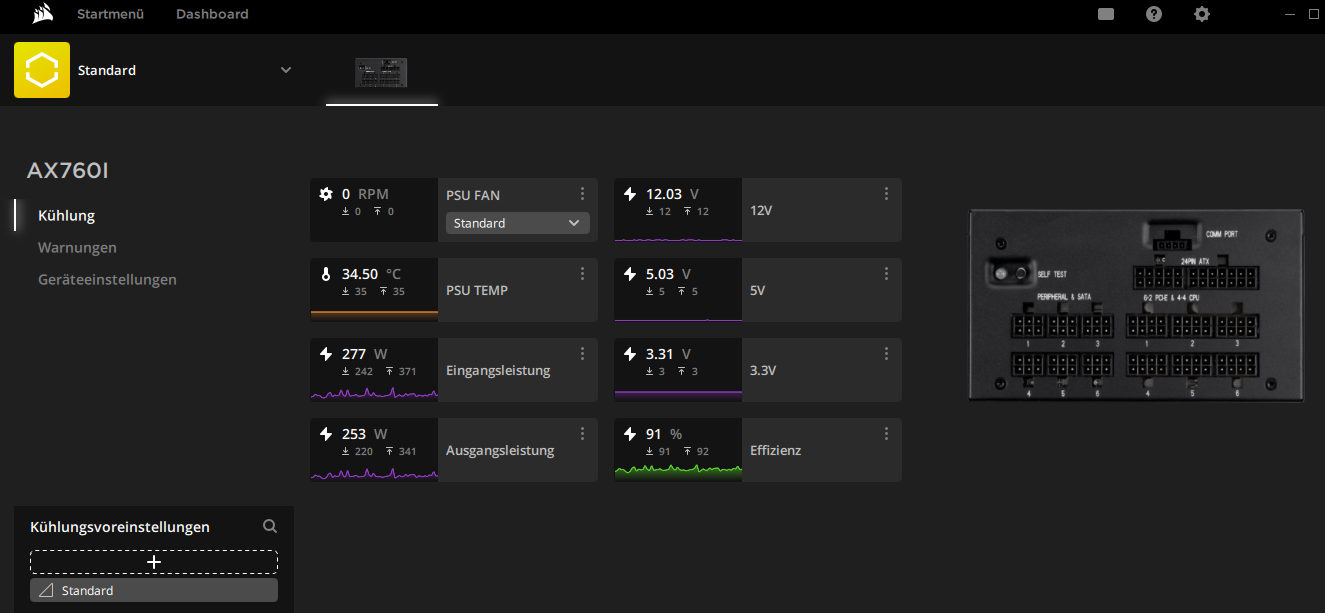Open the Startmenü tab
The width and height of the screenshot is (1325, 613).
tap(111, 14)
